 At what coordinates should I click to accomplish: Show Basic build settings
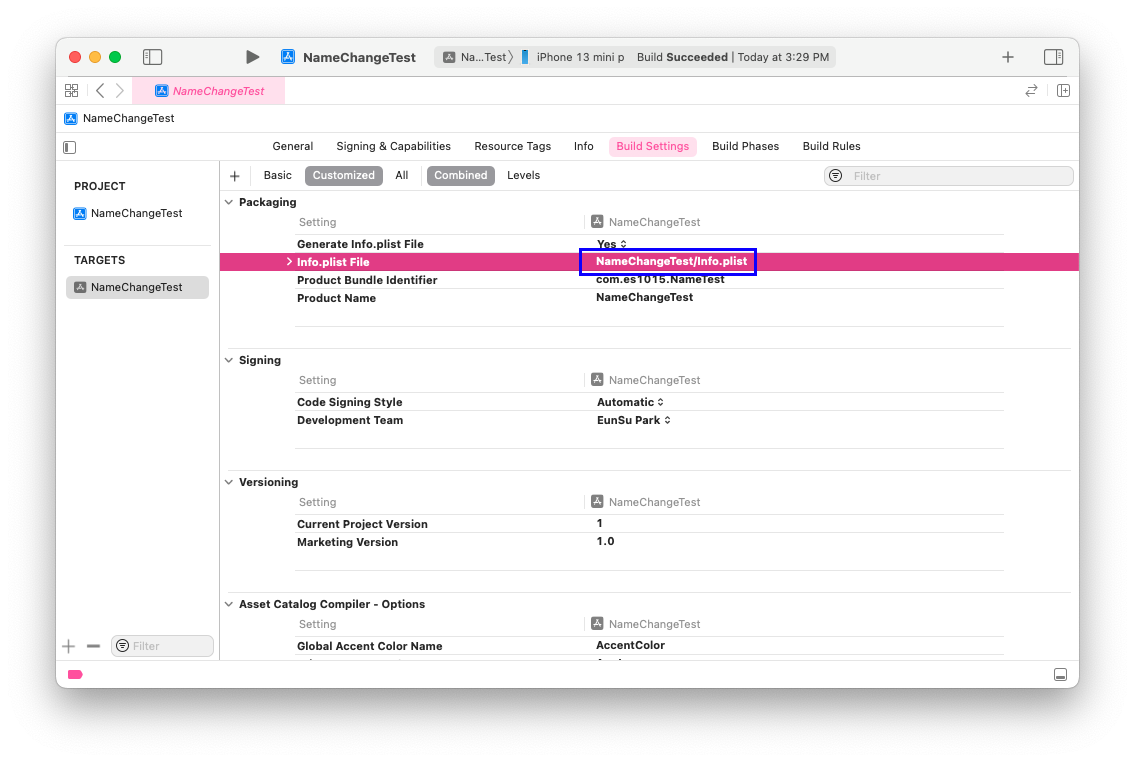tap(277, 175)
